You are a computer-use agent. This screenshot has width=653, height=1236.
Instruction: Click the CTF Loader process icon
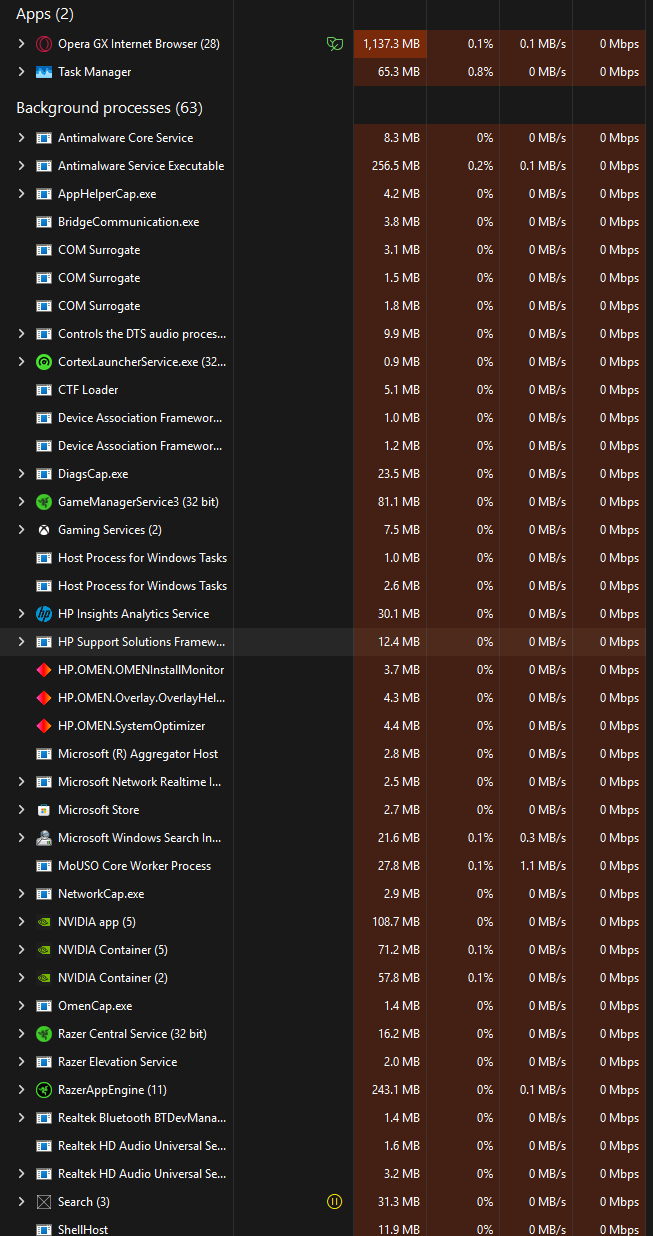tap(44, 390)
